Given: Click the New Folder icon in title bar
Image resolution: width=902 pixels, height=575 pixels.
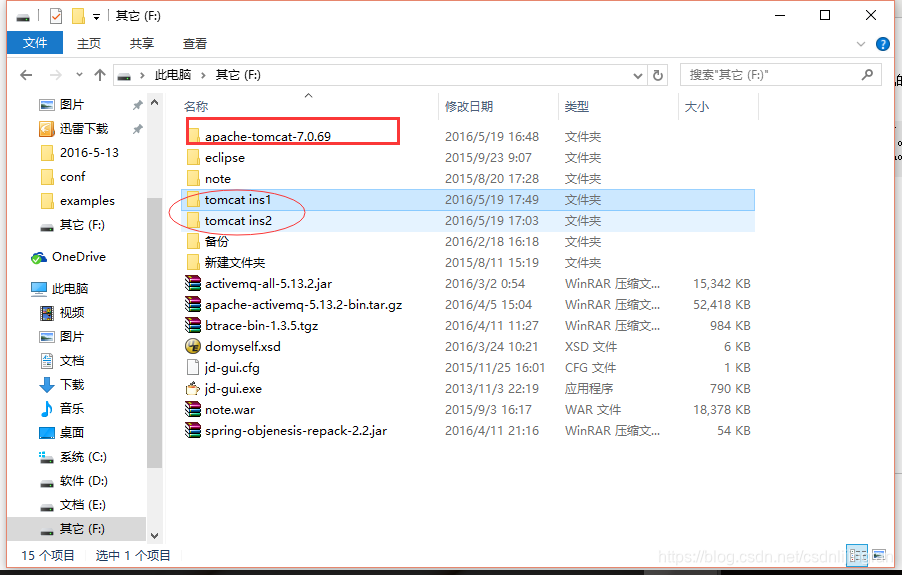Looking at the screenshot, I should coord(78,16).
